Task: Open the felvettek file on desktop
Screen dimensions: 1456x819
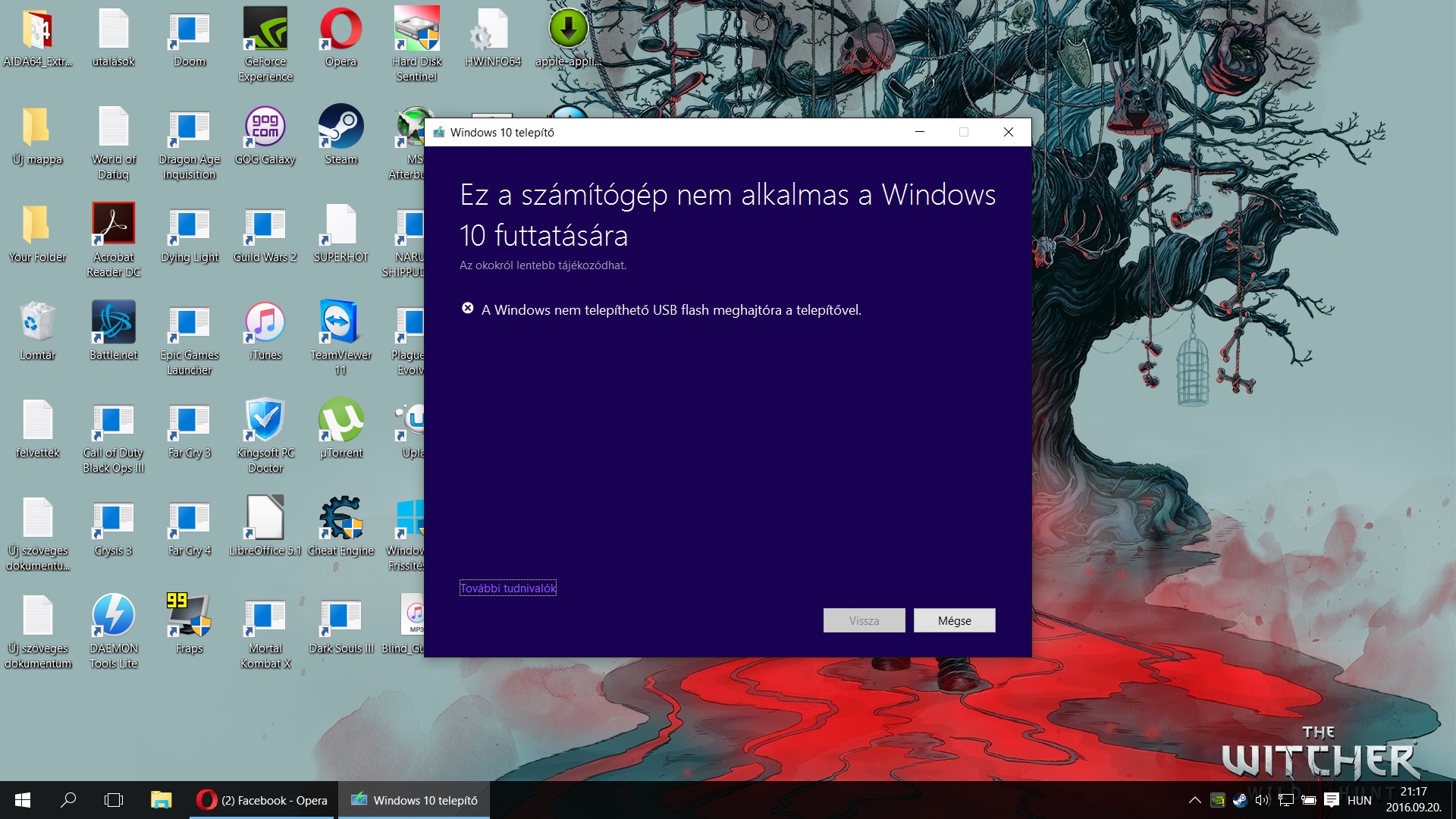Action: click(x=37, y=429)
